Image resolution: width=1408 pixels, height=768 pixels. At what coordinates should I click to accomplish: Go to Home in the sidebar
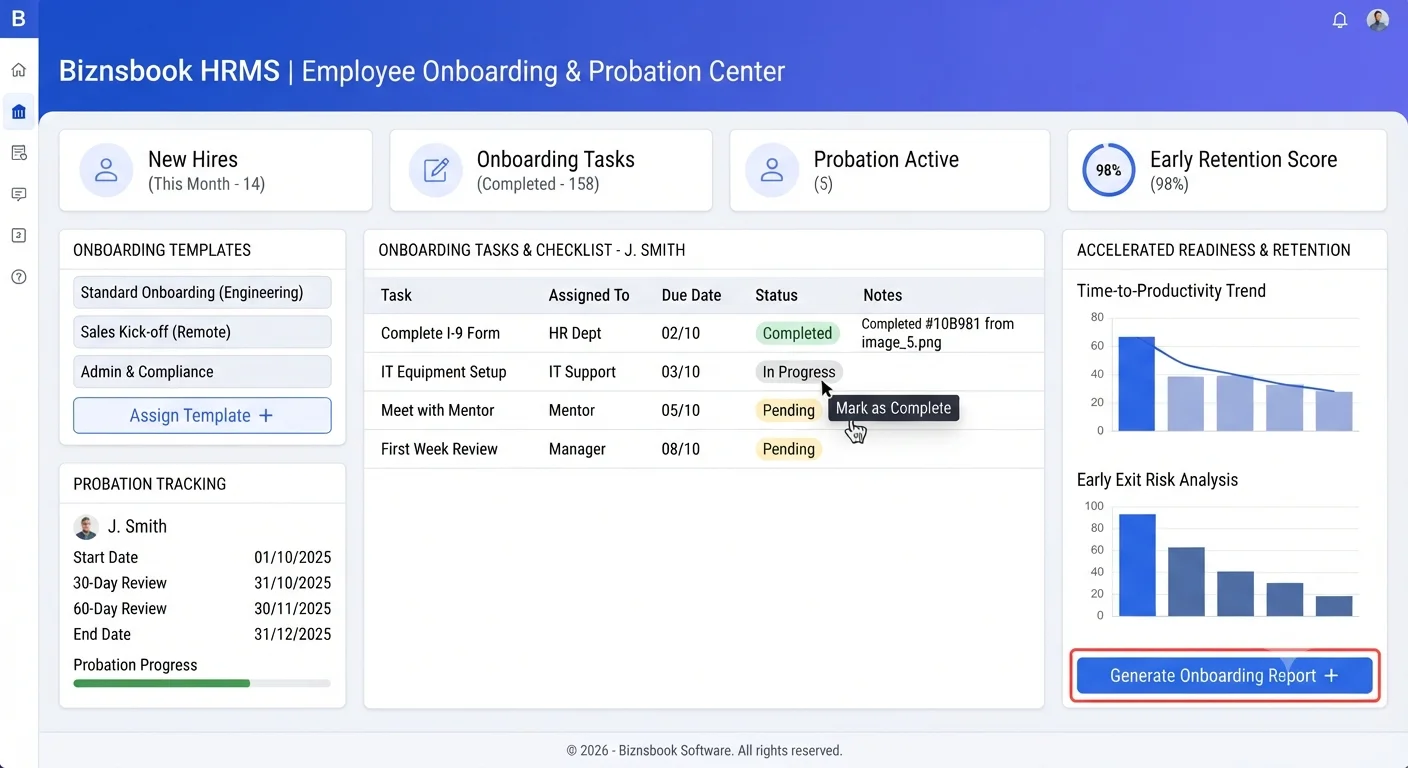[18, 70]
